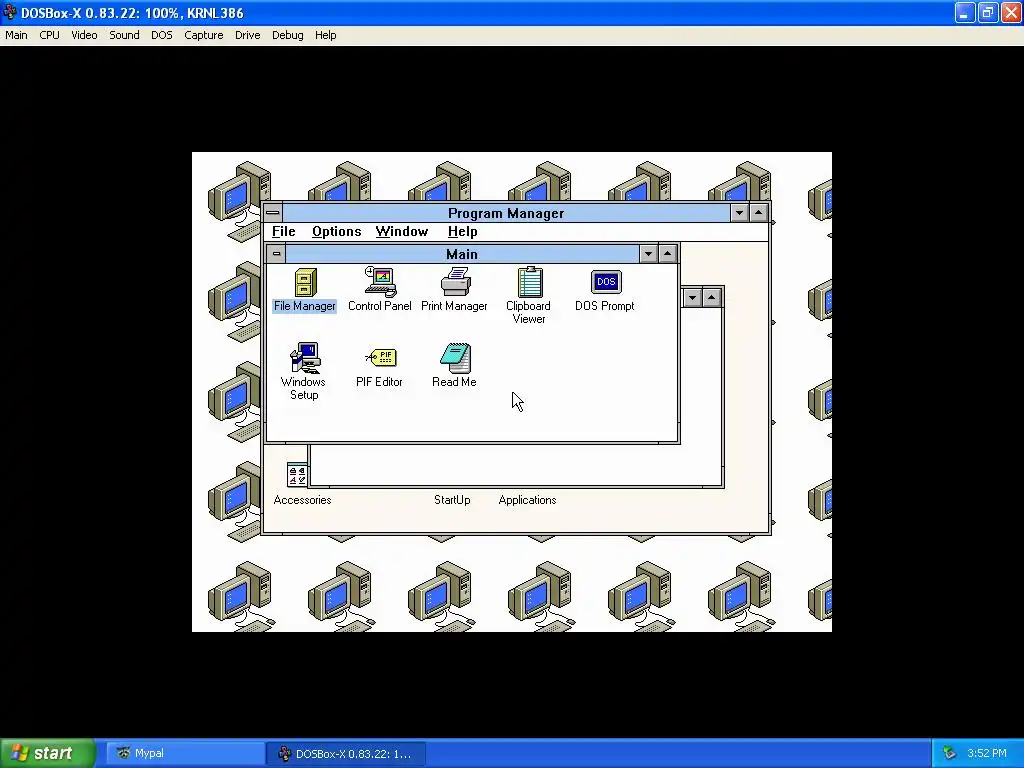Select the Read Me icon
1024x768 pixels.
(455, 358)
